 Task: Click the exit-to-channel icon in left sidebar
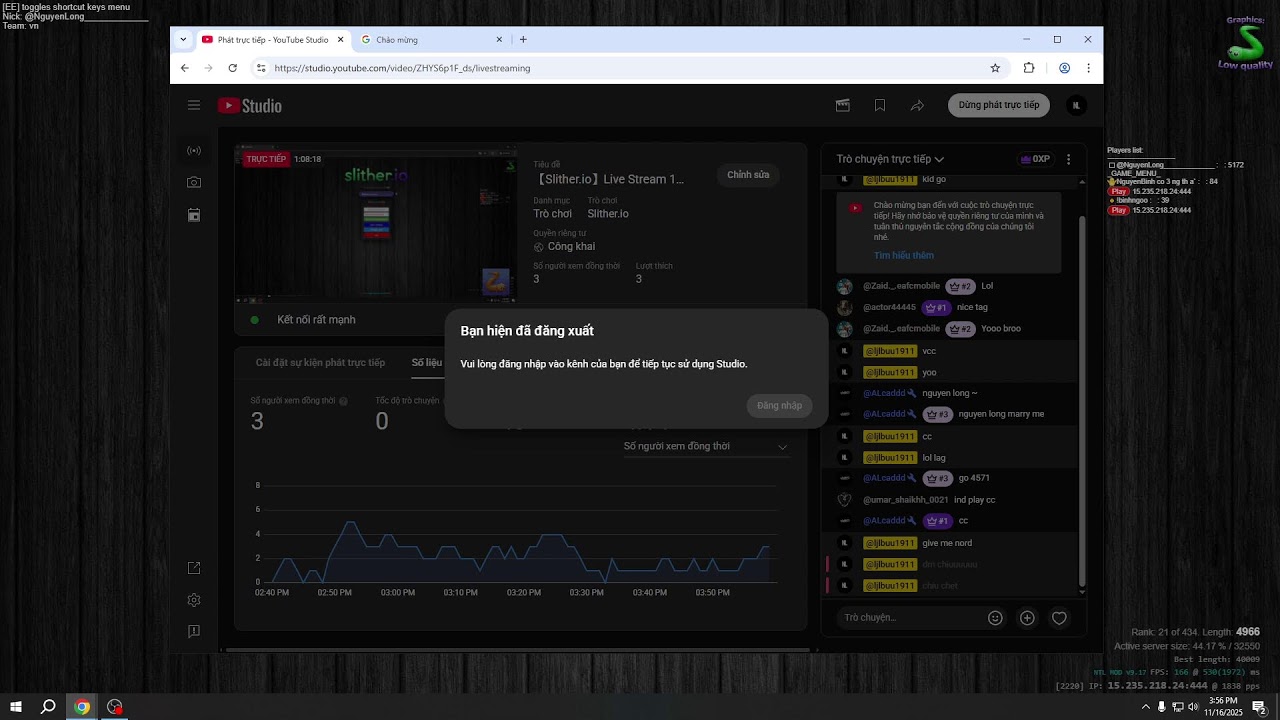[x=194, y=568]
